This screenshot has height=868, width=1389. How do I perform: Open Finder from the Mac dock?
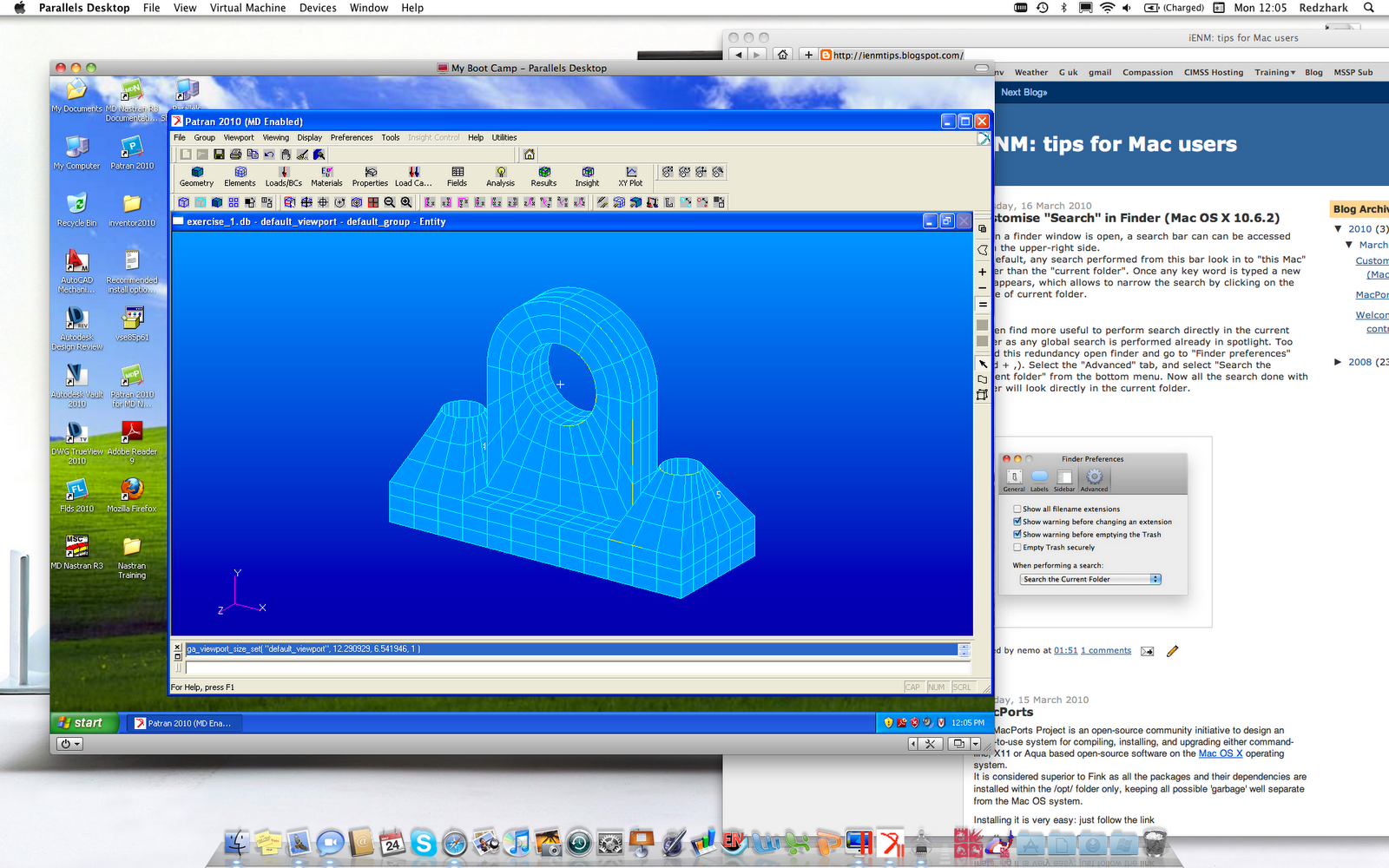237,842
